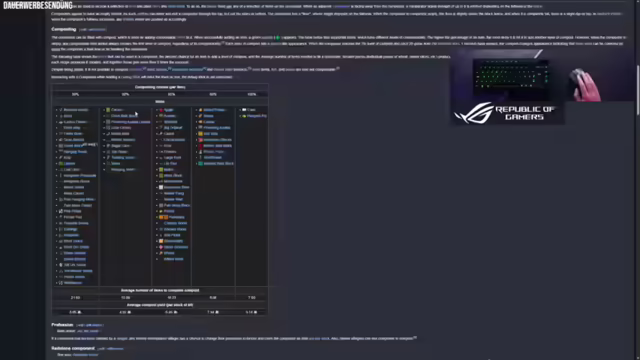The height and width of the screenshot is (360, 640).
Task: Open main article link under Redstone component
Action: point(86,355)
